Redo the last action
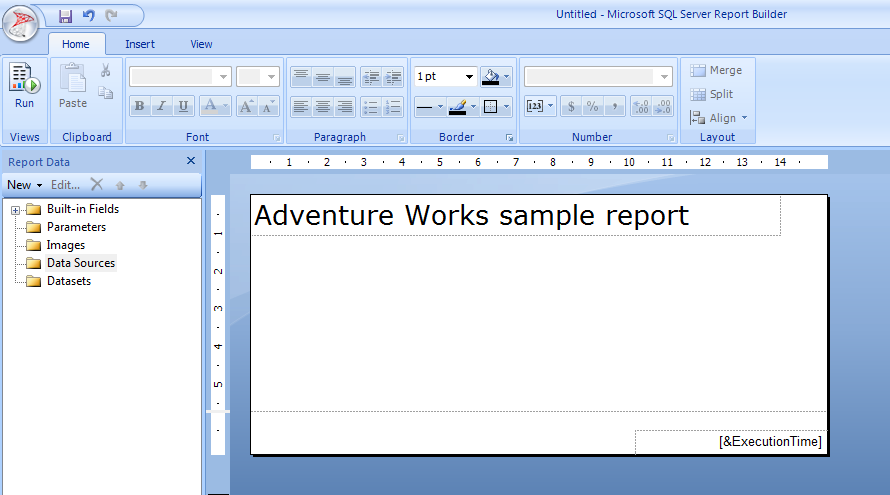890x495 pixels. pyautogui.click(x=111, y=15)
